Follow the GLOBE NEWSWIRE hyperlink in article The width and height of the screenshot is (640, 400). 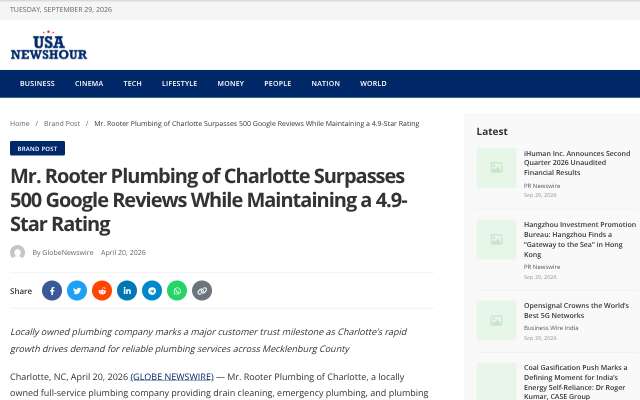point(172,376)
